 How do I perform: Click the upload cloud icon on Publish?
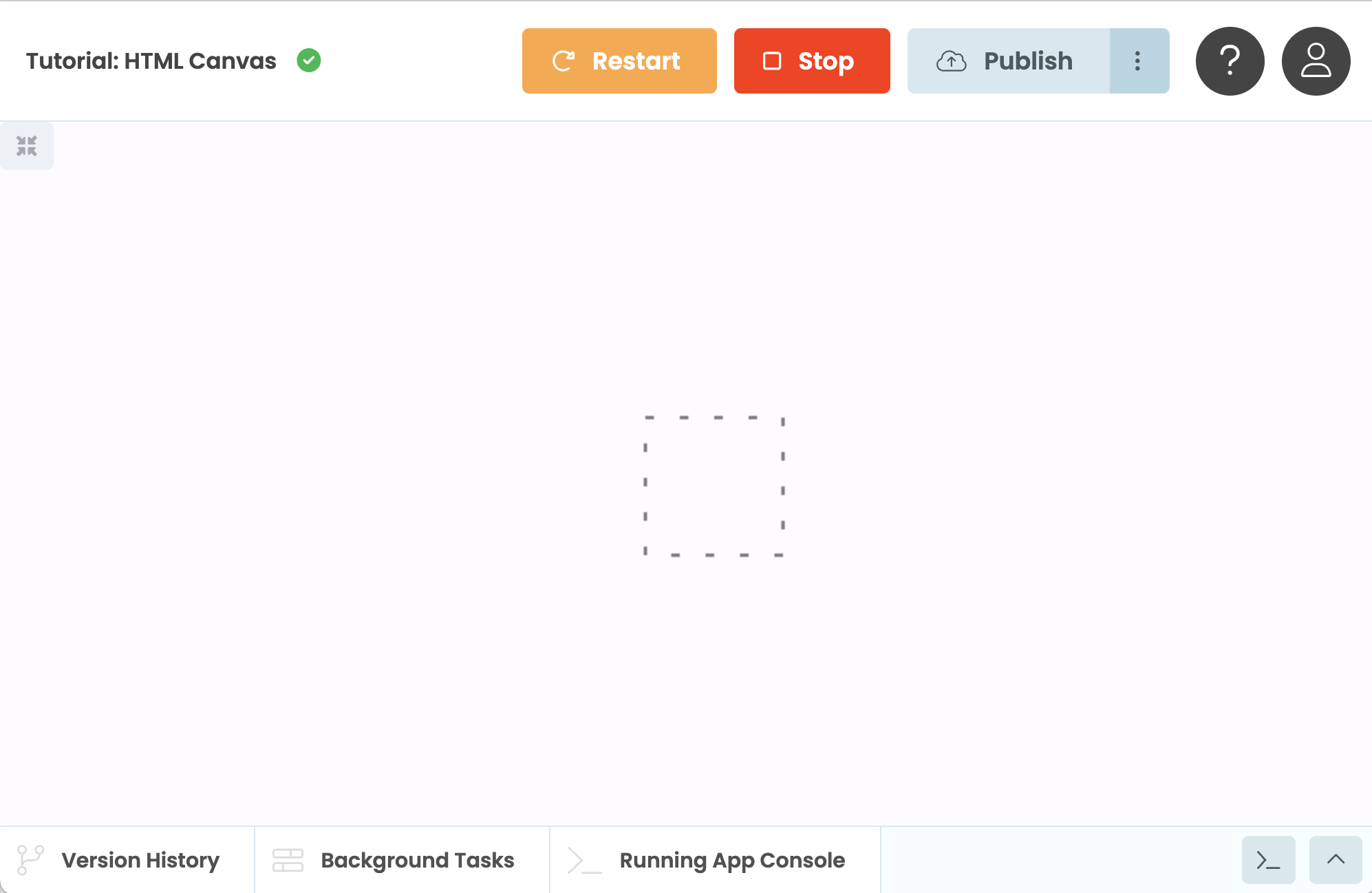[x=952, y=61]
